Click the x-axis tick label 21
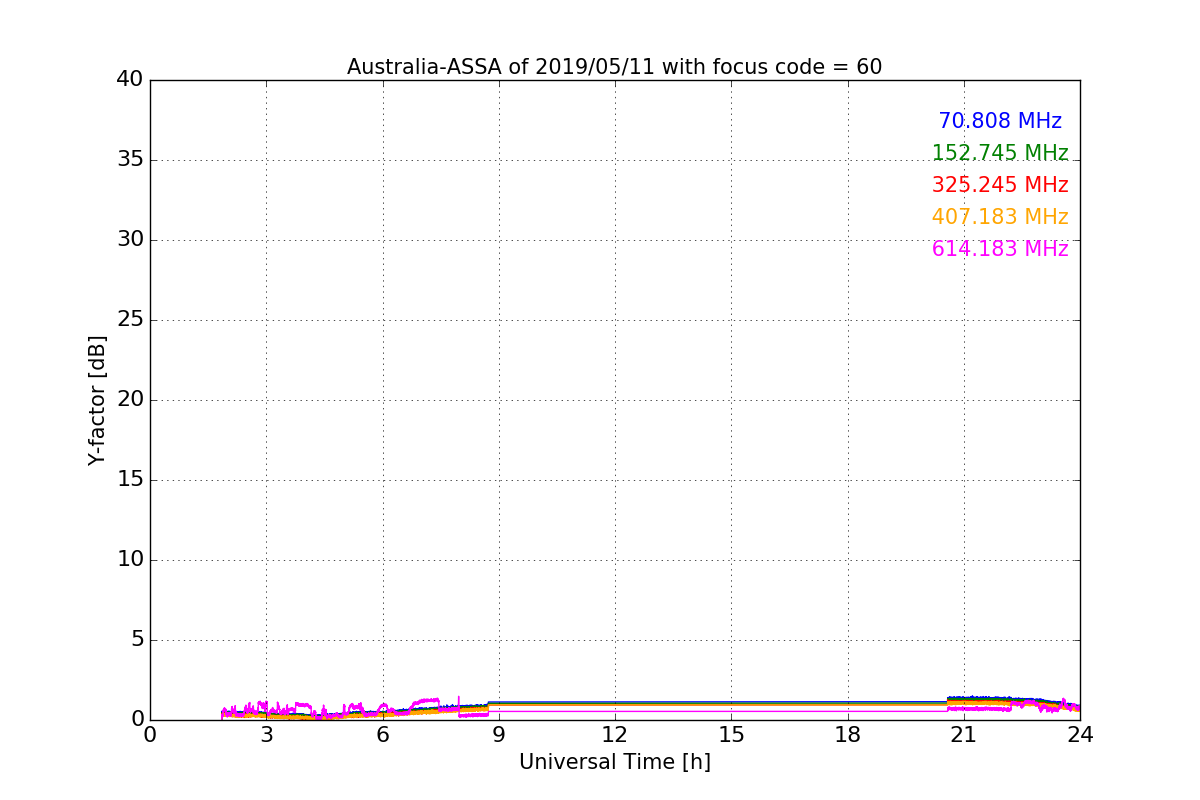1200x800 pixels. (964, 735)
